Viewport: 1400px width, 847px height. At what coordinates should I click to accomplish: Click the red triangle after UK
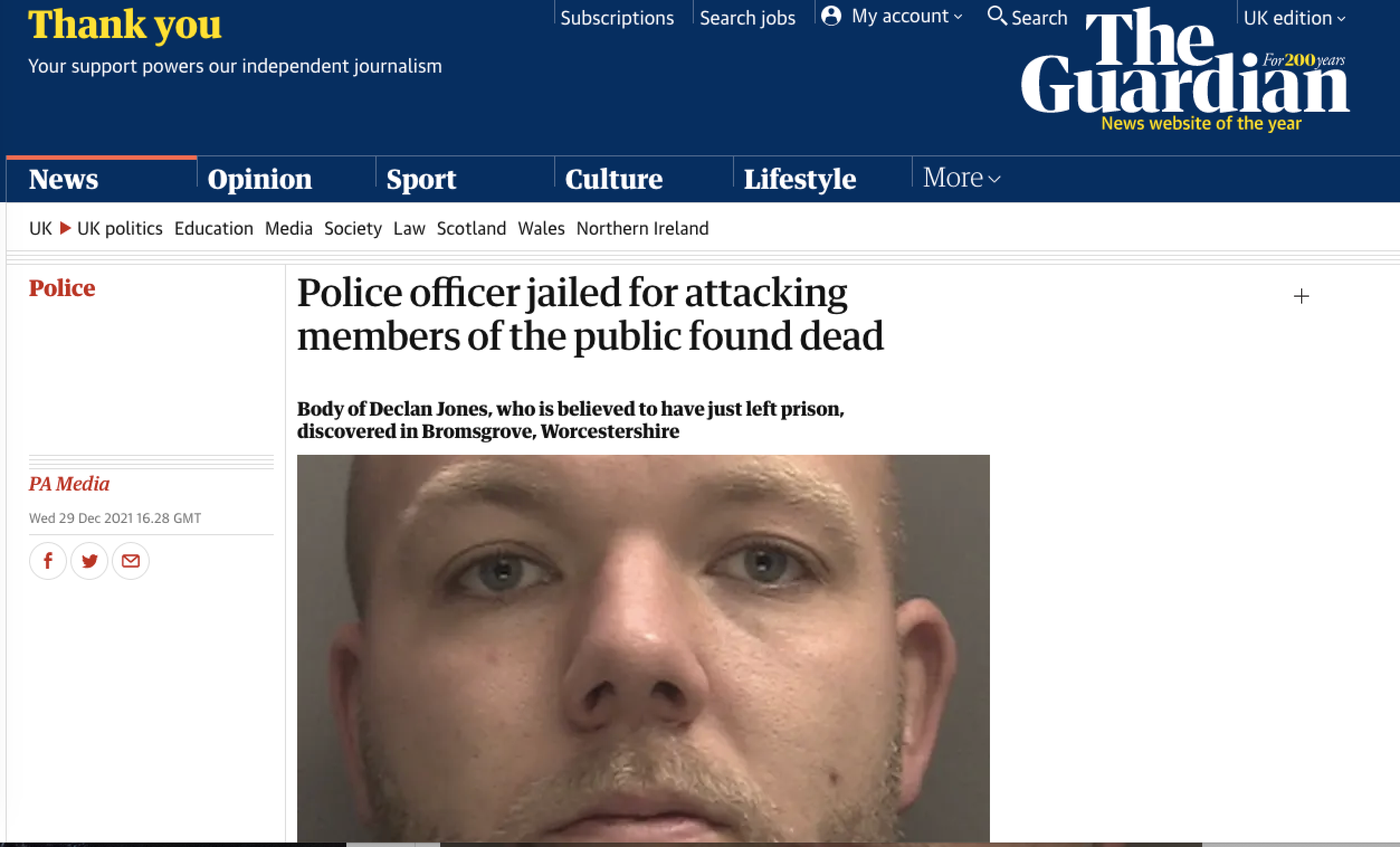65,228
